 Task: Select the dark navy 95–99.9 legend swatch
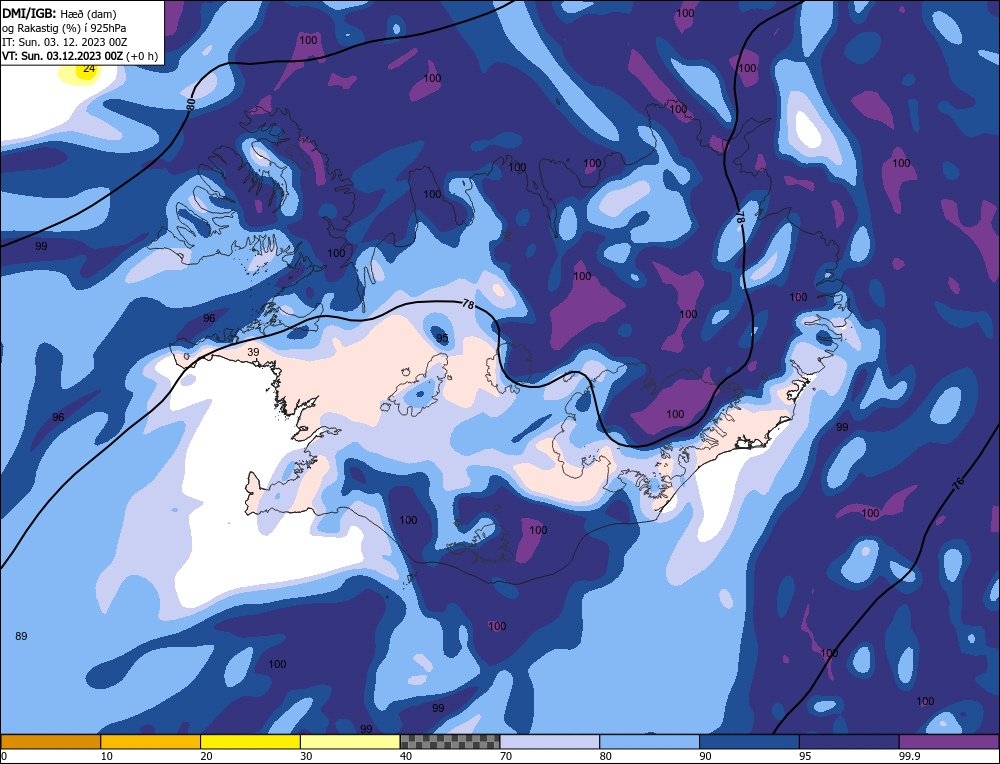(x=849, y=741)
